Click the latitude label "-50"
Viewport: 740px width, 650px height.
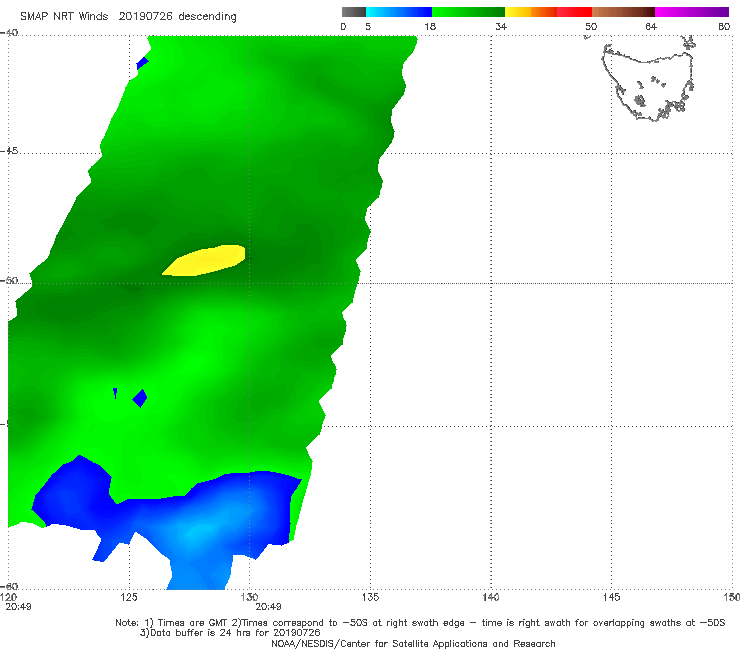(x=9, y=281)
